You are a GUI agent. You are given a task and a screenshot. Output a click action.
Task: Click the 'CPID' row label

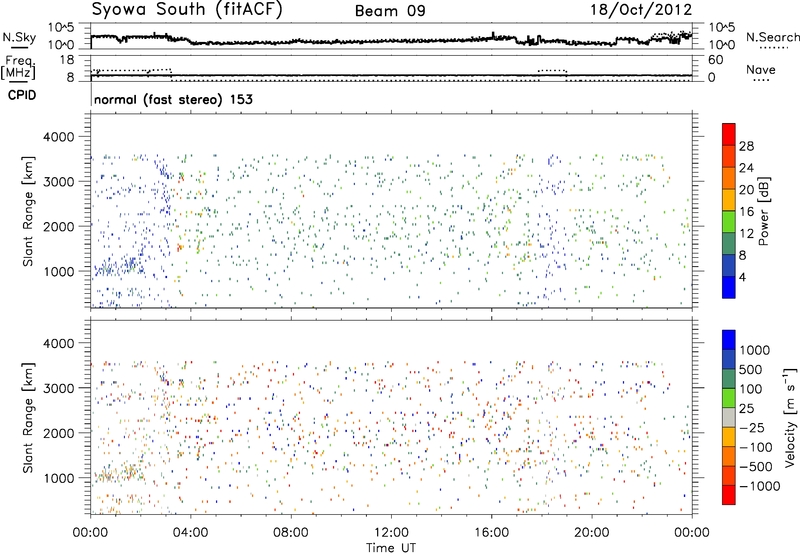[x=22, y=95]
